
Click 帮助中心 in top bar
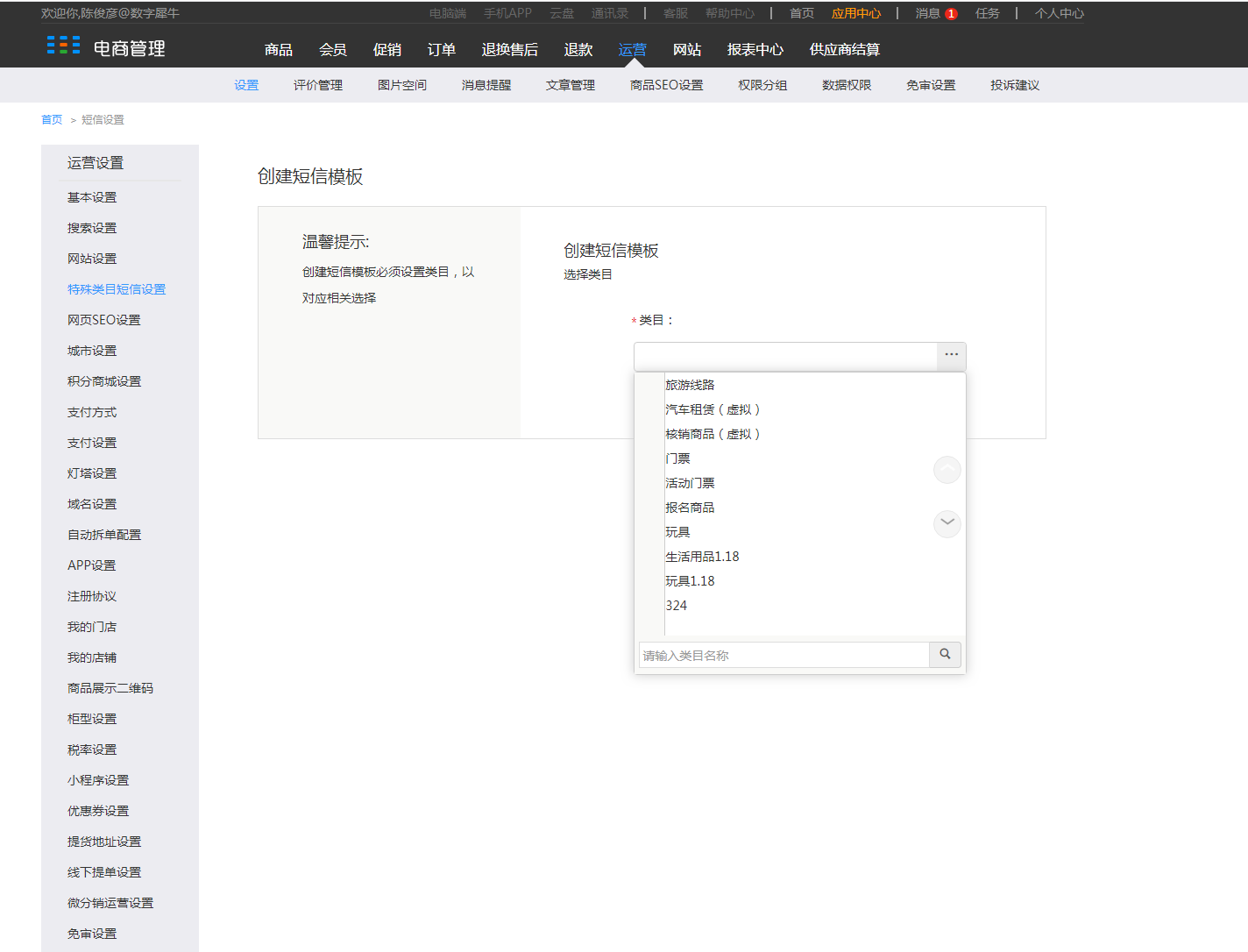(730, 13)
